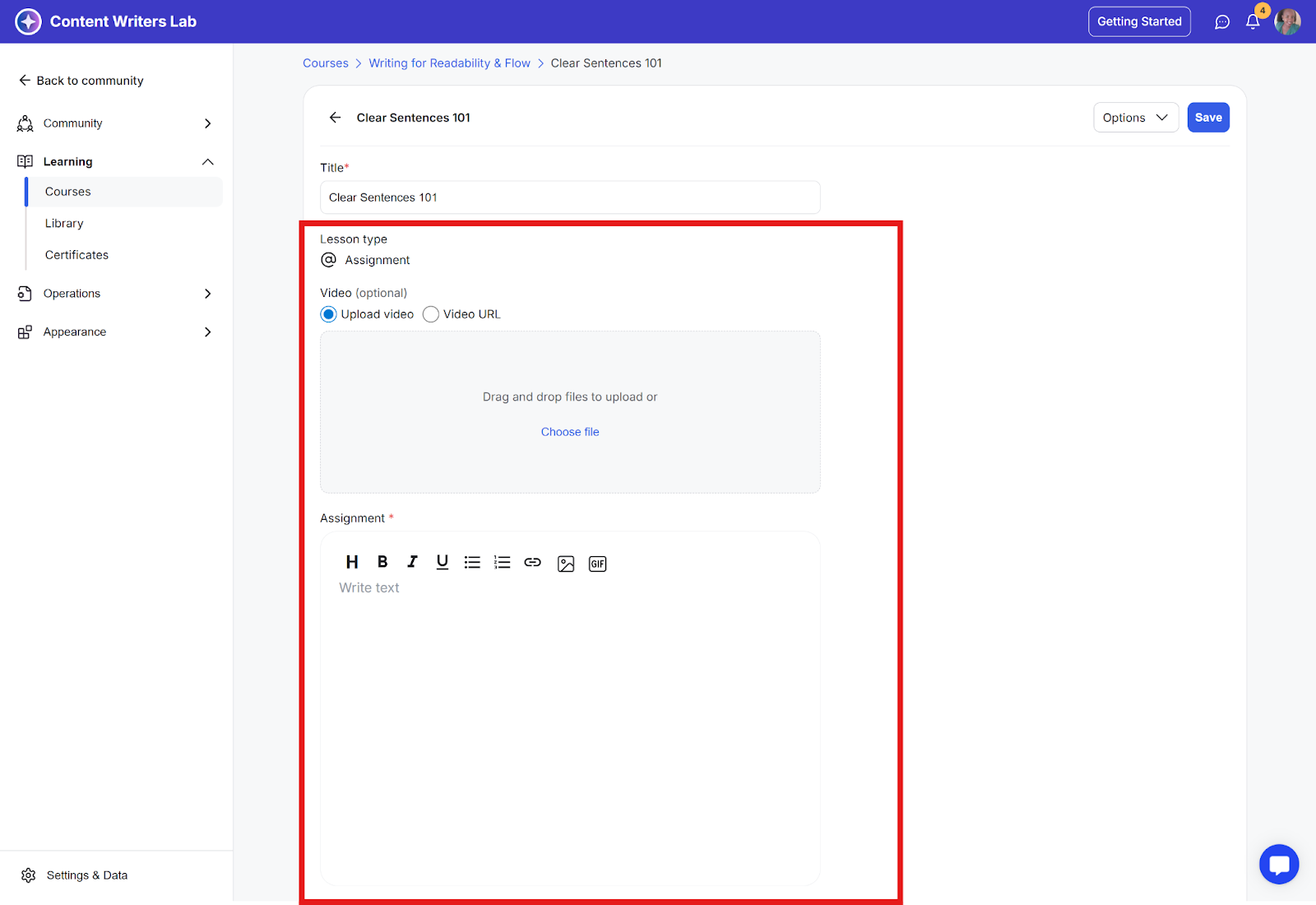Click the Content Writers Lab logo icon
This screenshot has width=1316, height=905.
[28, 21]
